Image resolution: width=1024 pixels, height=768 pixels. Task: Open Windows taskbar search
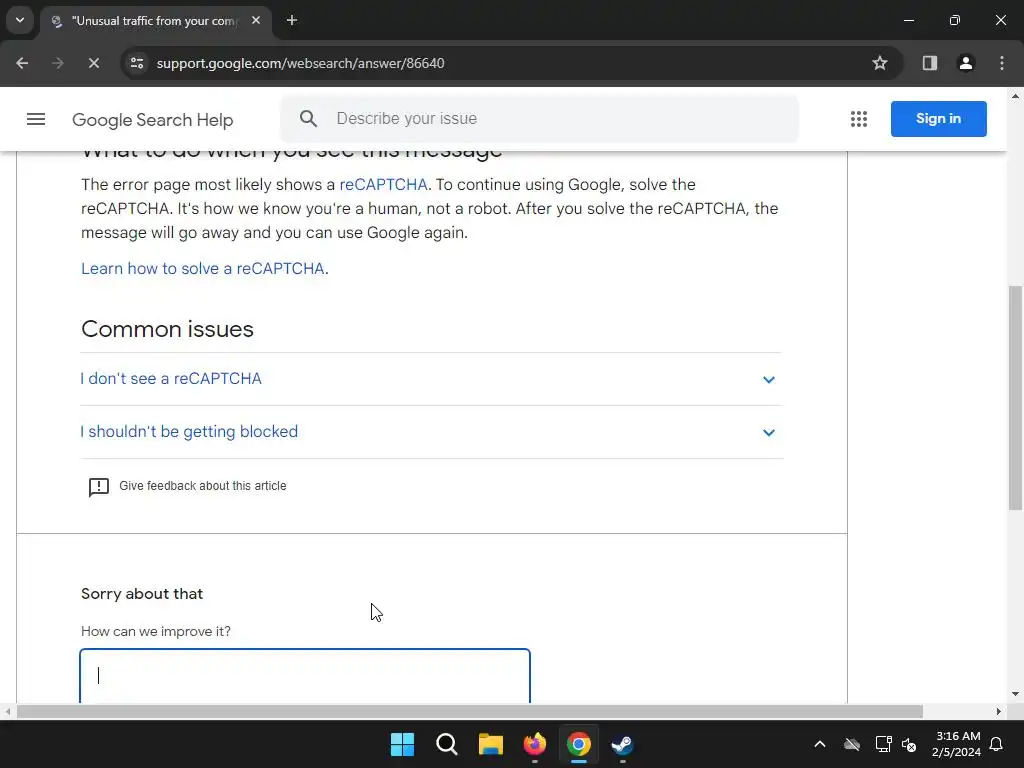click(x=447, y=744)
